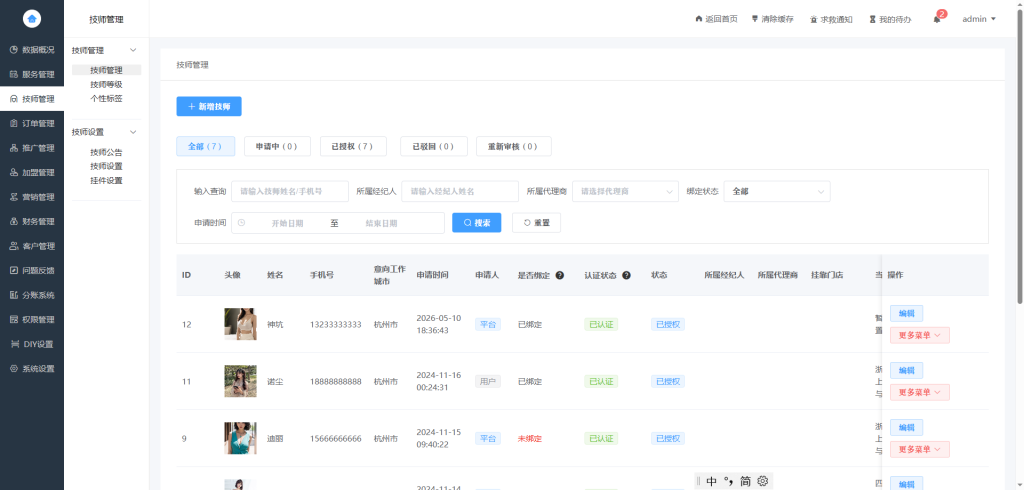This screenshot has width=1024, height=490.
Task: Click the notification bell icon
Action: click(x=937, y=20)
